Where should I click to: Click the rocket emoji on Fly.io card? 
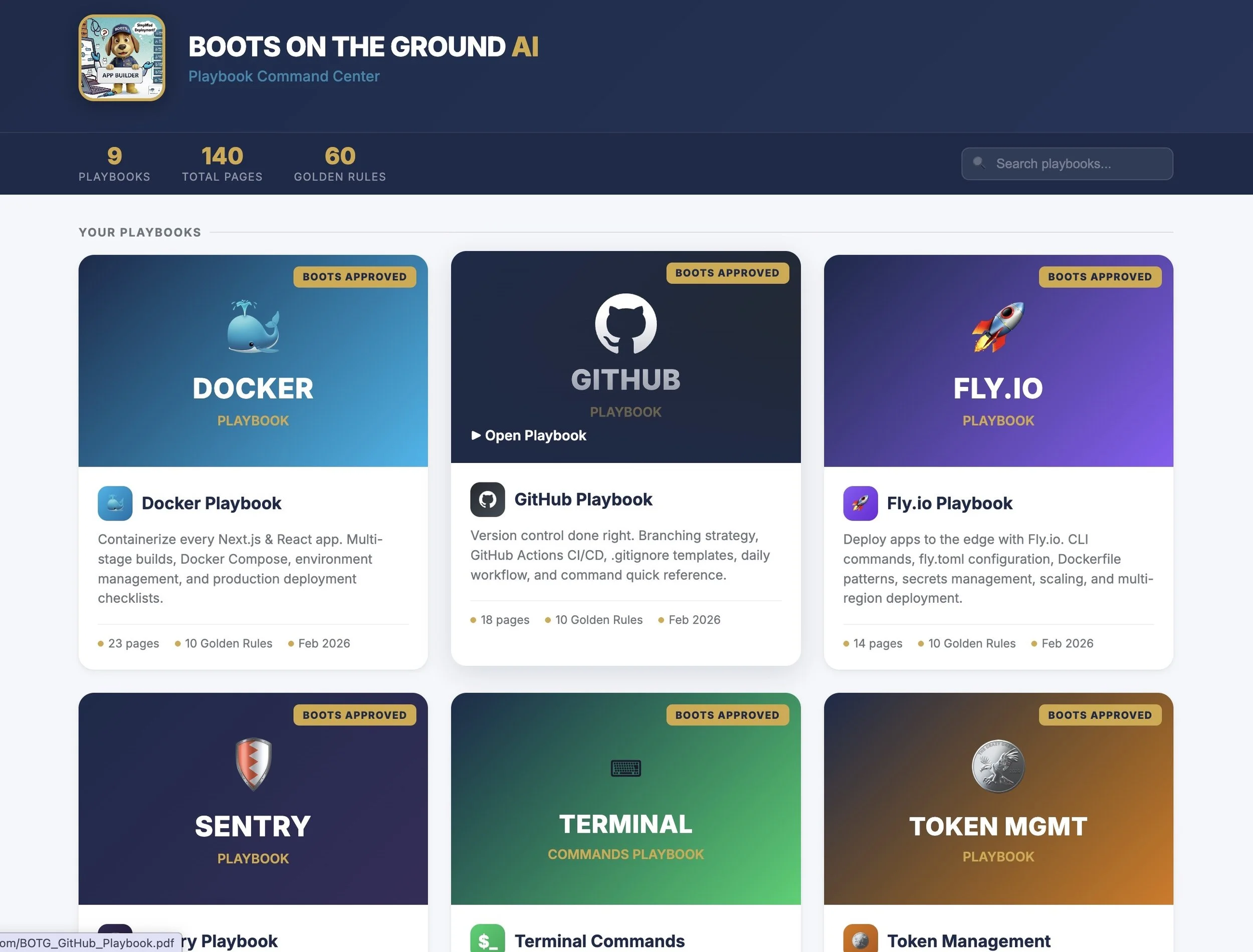pyautogui.click(x=998, y=327)
